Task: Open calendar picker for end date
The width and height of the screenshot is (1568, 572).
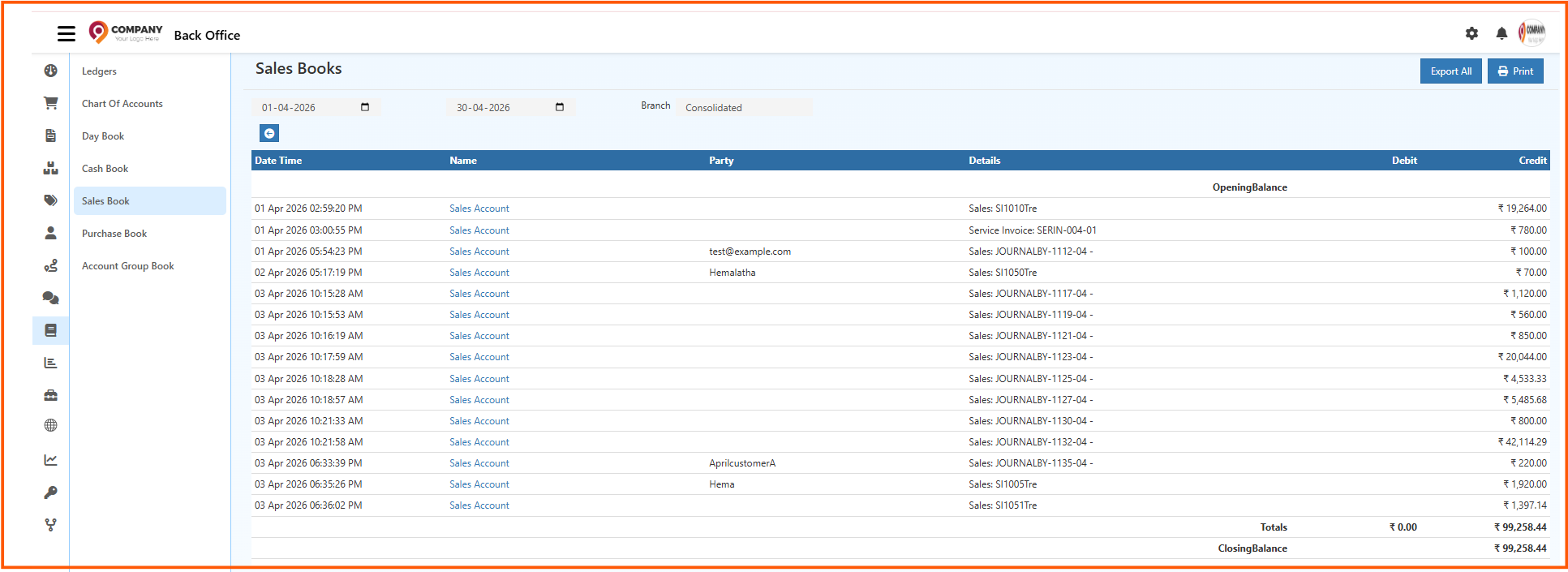Action: (x=560, y=107)
